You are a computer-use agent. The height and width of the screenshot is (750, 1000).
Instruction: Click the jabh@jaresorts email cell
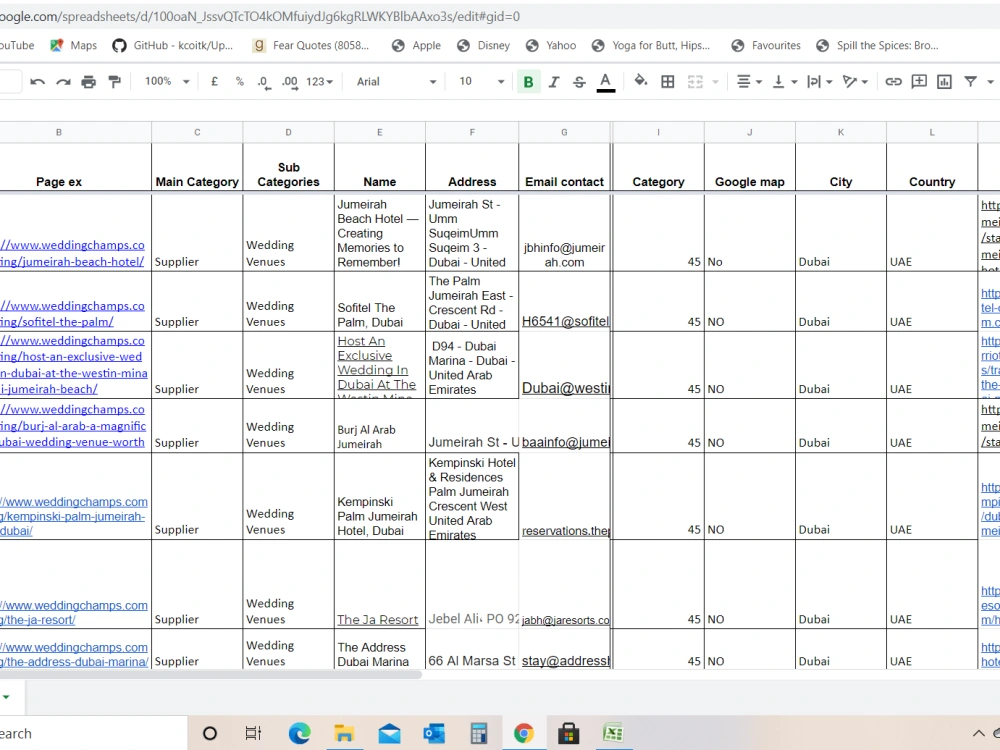coord(564,584)
